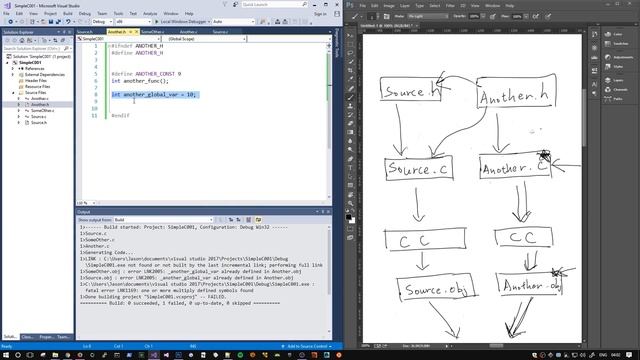The image size is (640, 360).
Task: Click Sign in link in Visual Studio
Action: [320, 13]
